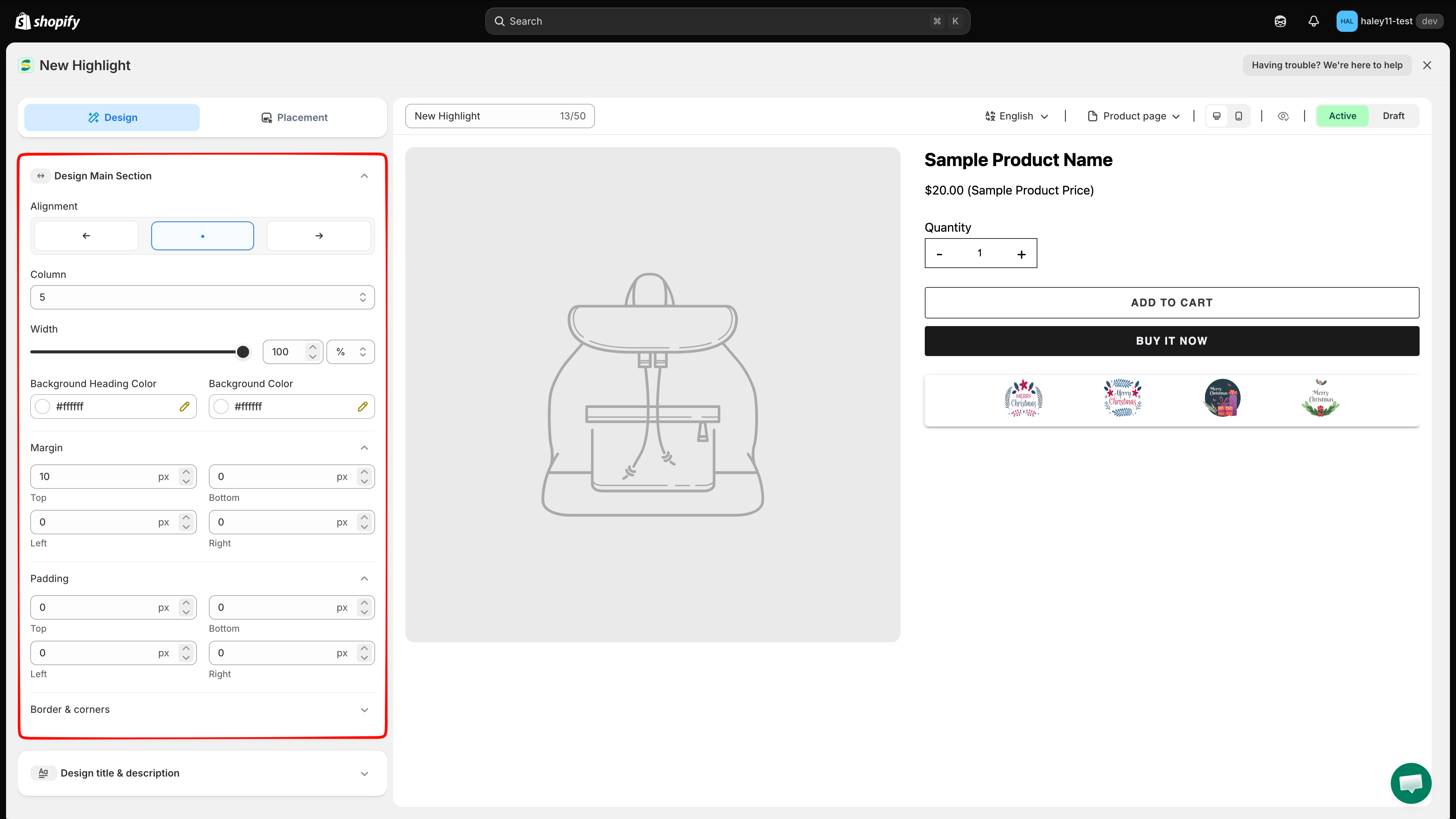Toggle the preview eye icon
The image size is (1456, 819).
tap(1283, 116)
